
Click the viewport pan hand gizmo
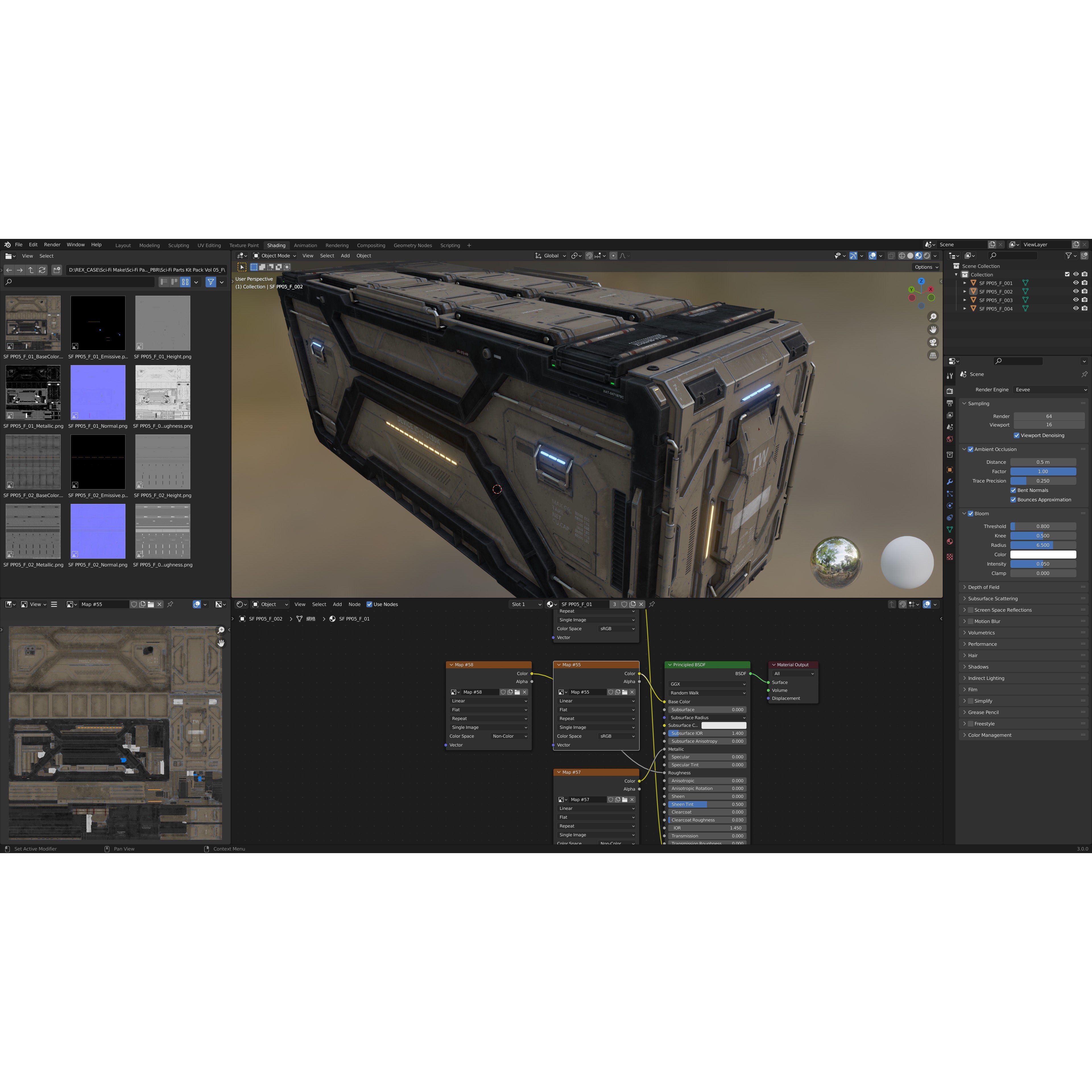[x=933, y=330]
